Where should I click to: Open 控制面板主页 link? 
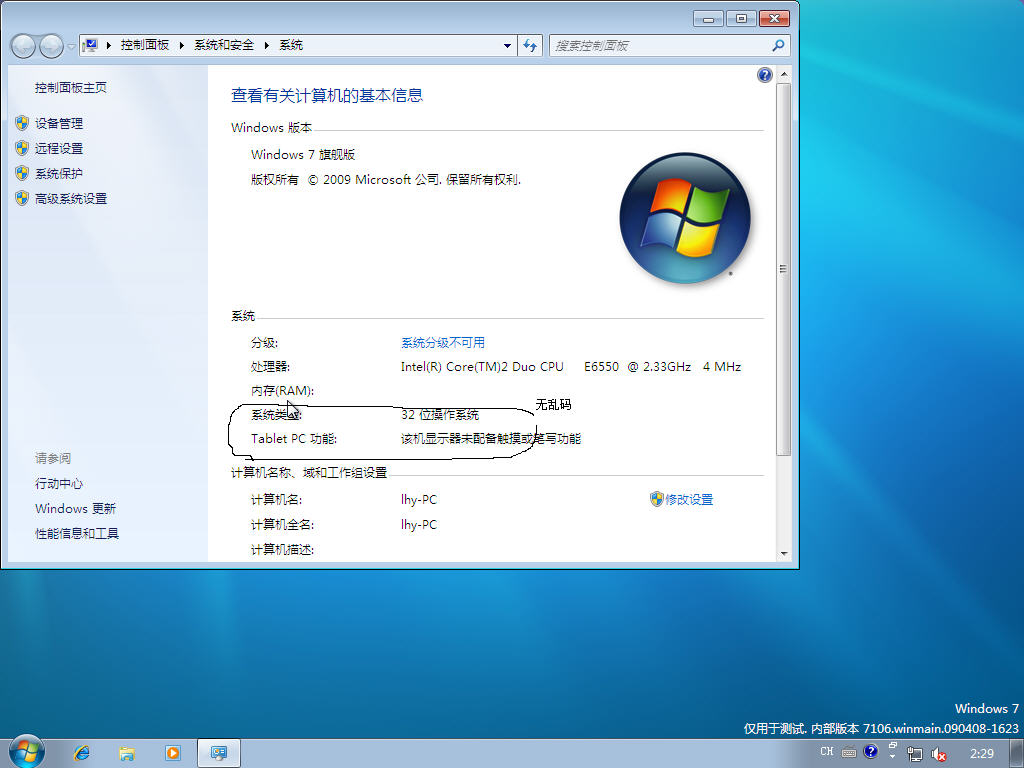[x=71, y=88]
